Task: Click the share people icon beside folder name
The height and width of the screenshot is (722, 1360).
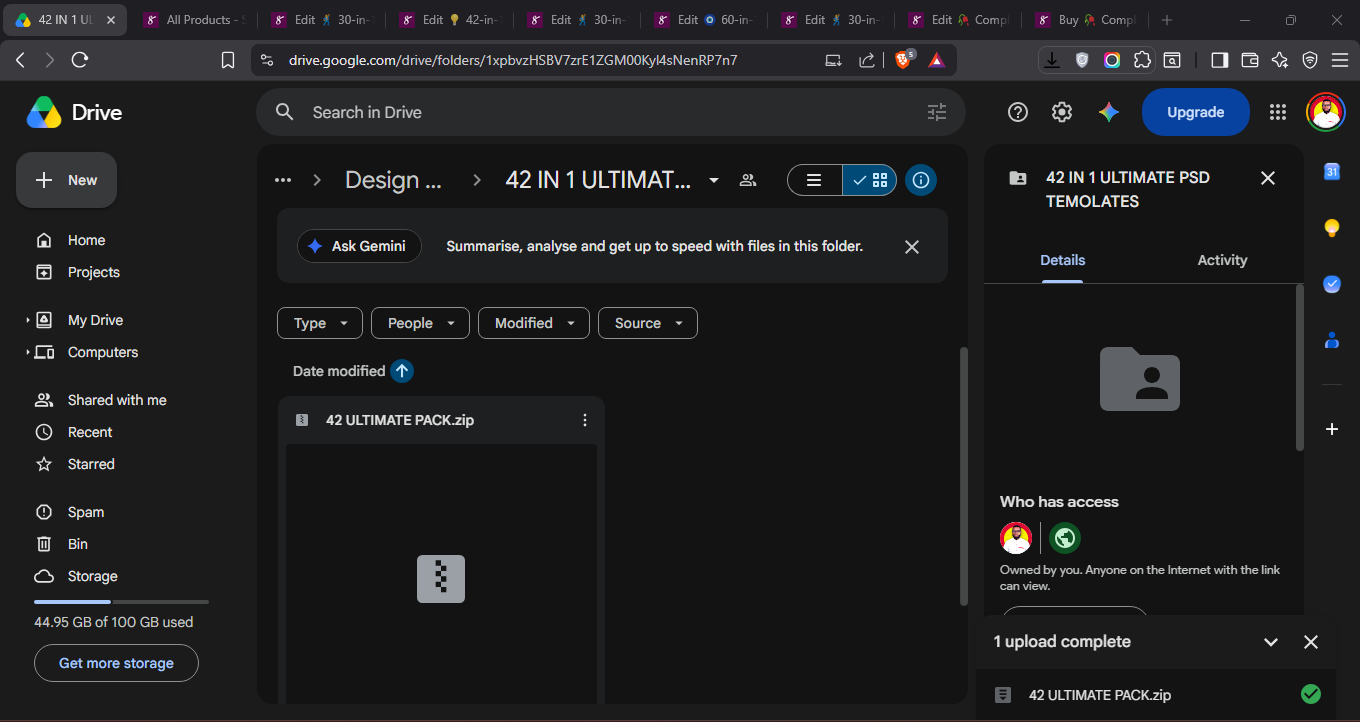Action: 747,180
